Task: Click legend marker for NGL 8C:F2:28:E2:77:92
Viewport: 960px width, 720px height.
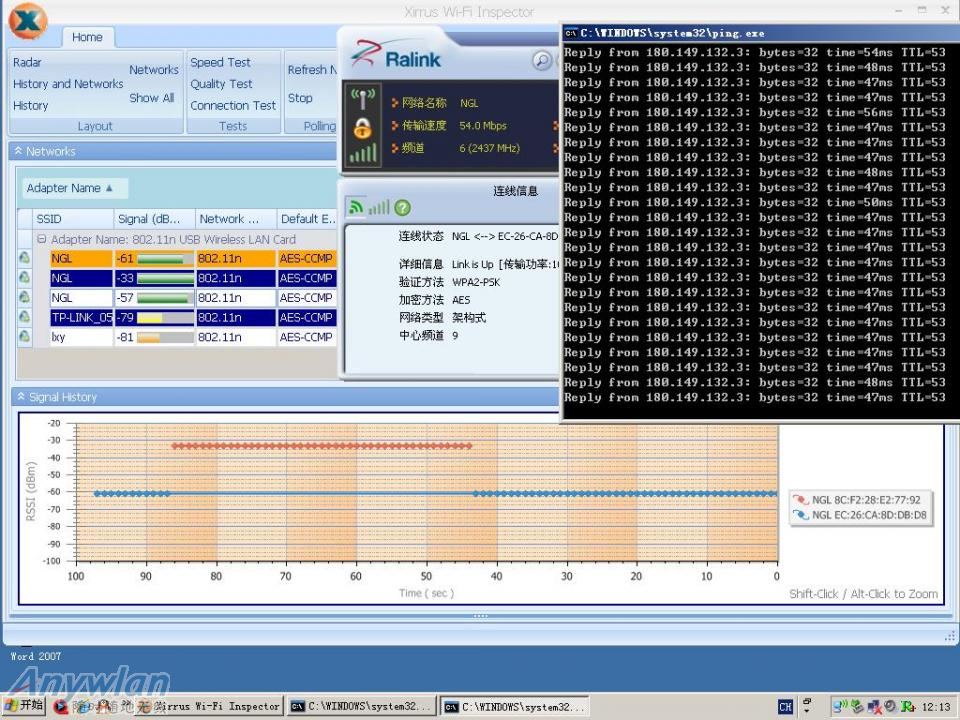Action: tap(801, 500)
